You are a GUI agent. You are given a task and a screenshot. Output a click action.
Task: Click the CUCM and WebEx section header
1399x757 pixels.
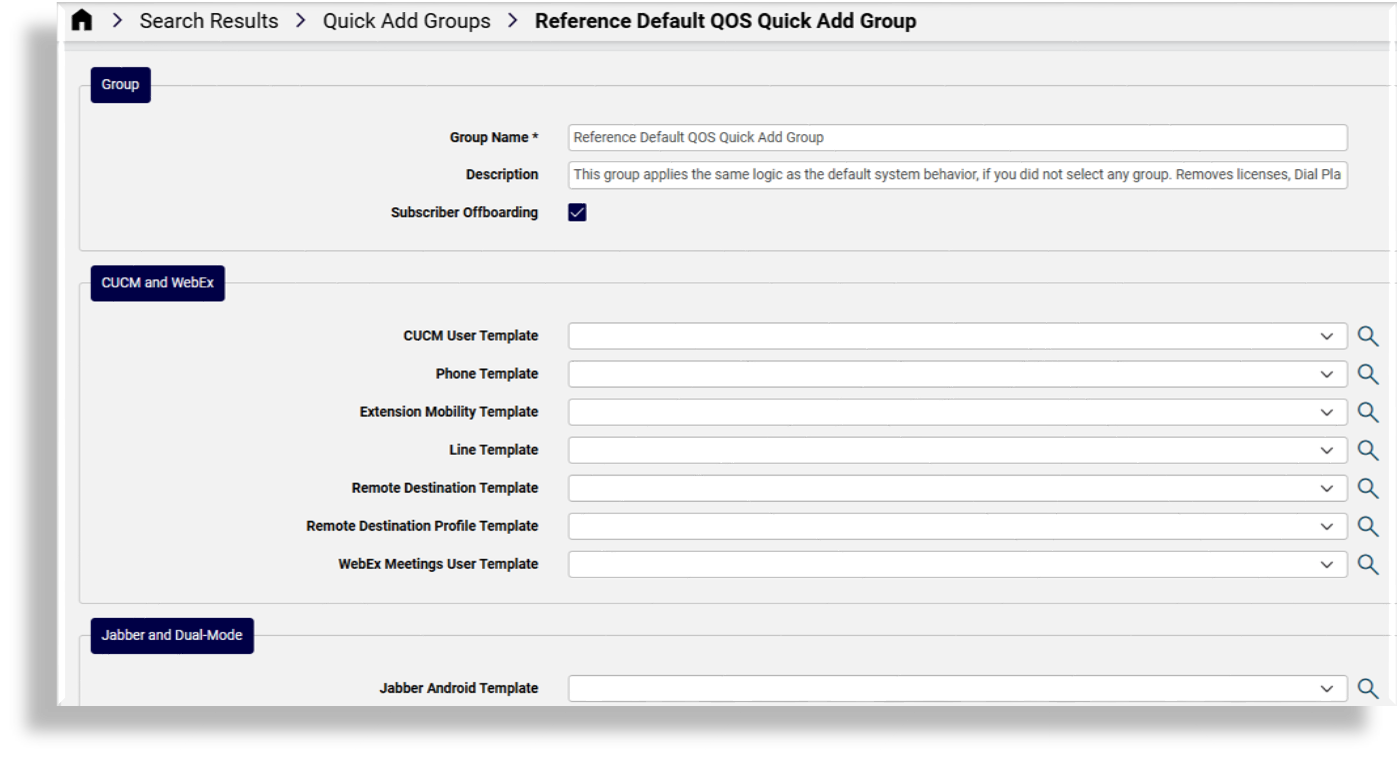(x=157, y=283)
